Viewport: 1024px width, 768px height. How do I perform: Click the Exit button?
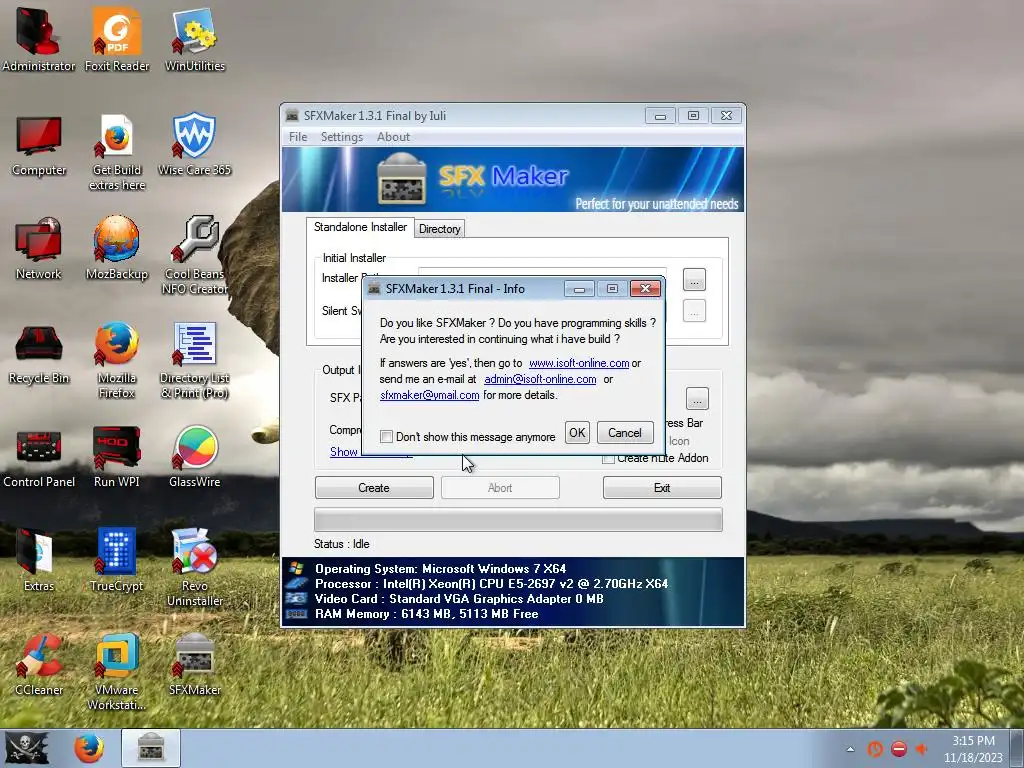click(x=662, y=488)
